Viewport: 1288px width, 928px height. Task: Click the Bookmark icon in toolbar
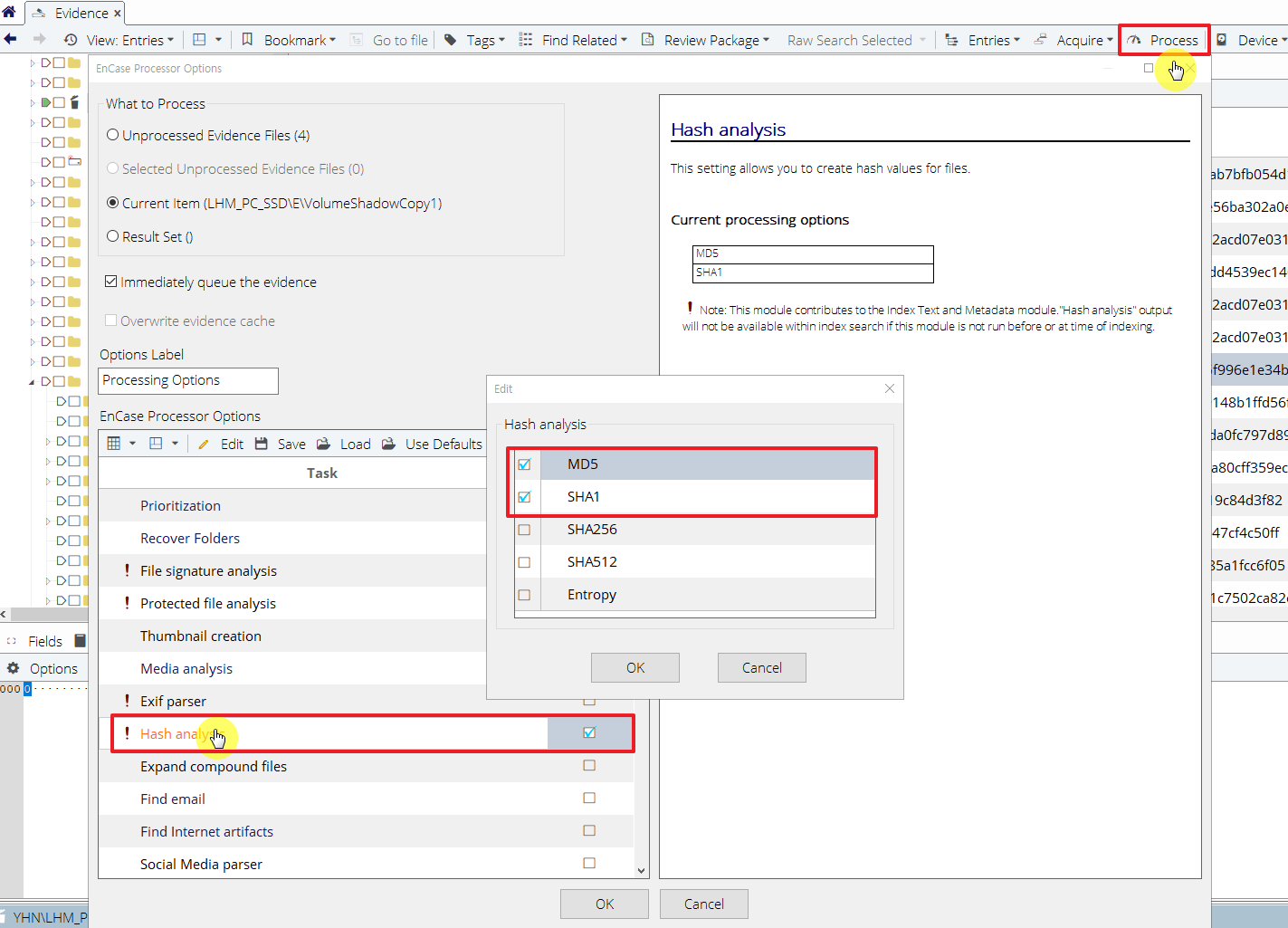[247, 40]
